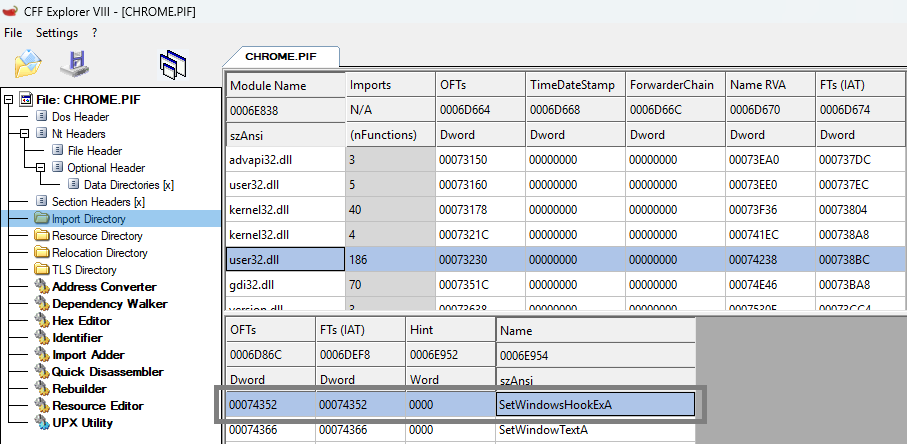Click the Hex Editor tool icon
This screenshot has width=907, height=444.
point(42,320)
